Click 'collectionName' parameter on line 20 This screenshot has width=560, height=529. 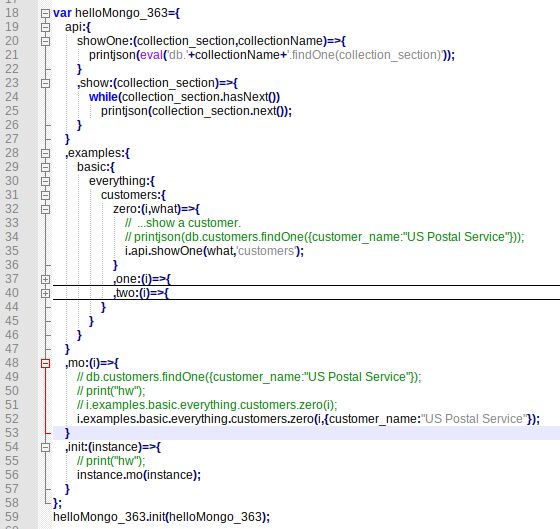[x=280, y=41]
